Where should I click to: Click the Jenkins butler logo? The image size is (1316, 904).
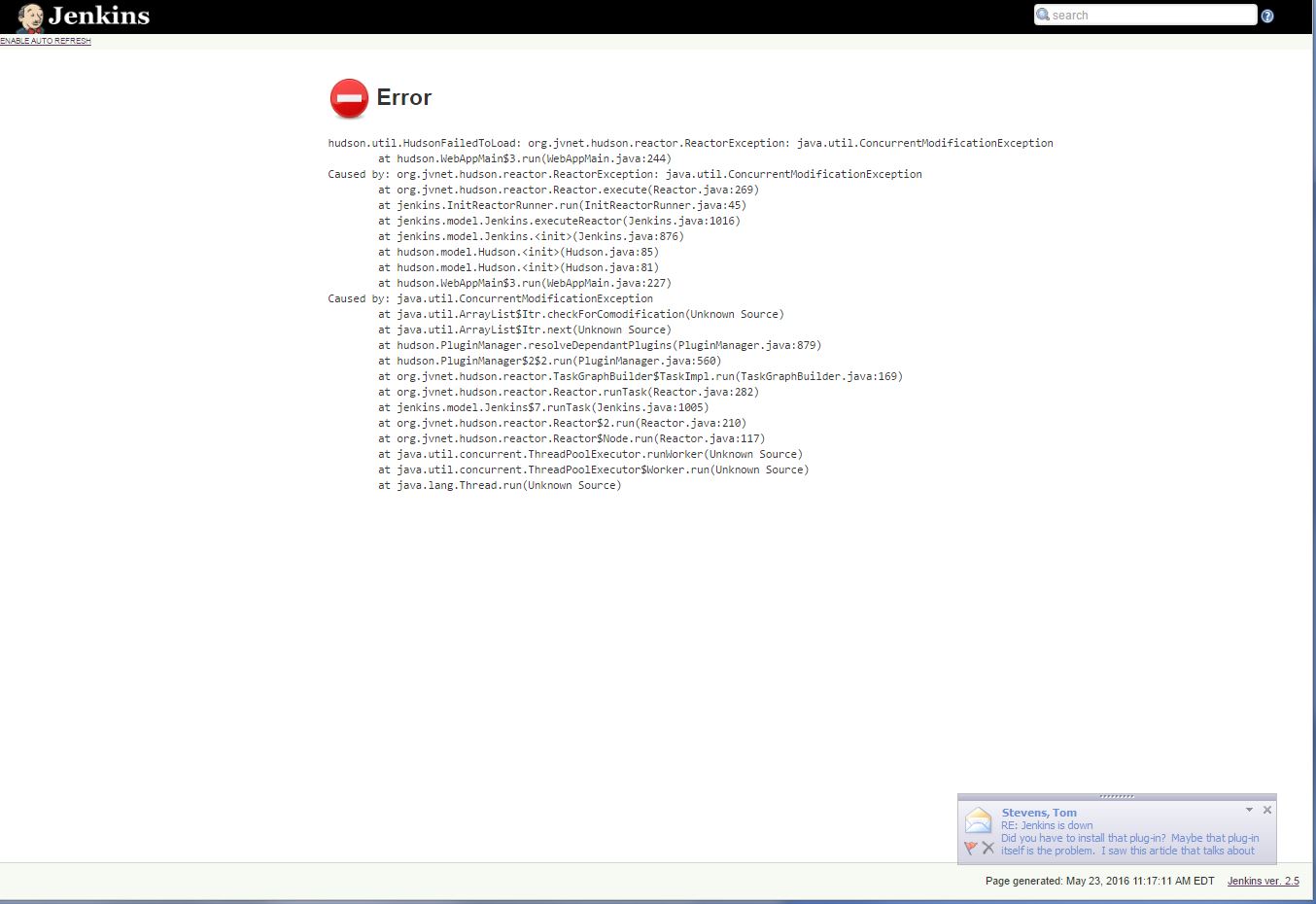click(30, 17)
